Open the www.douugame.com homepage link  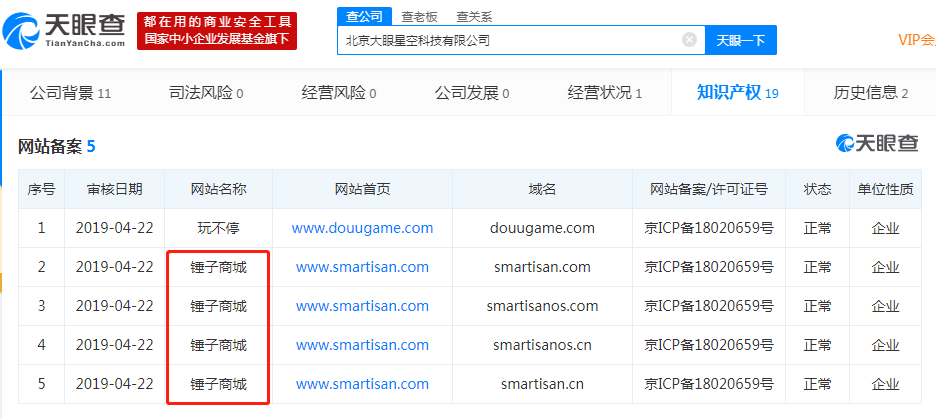(362, 228)
